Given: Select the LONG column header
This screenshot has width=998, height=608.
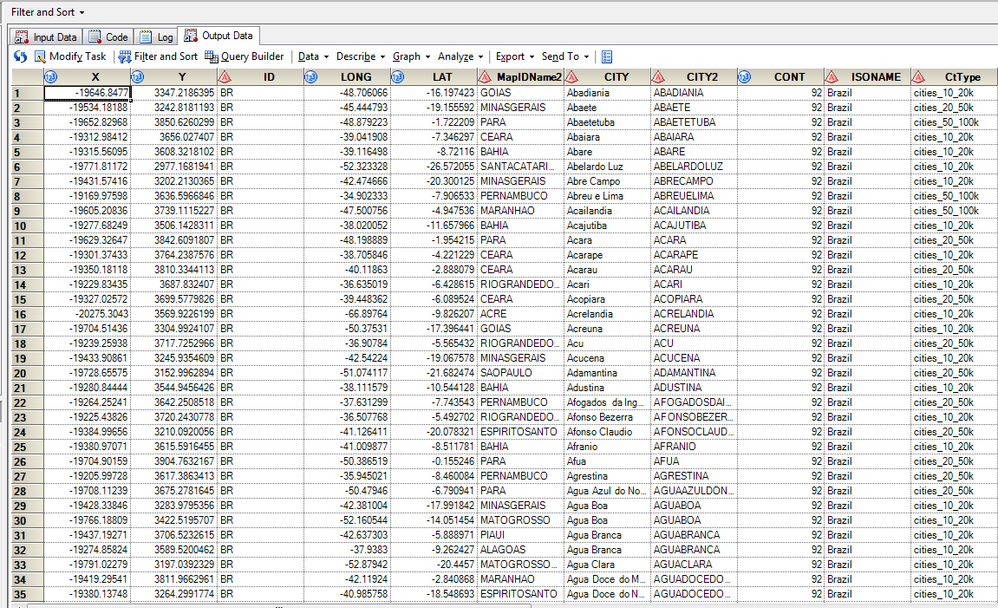Looking at the screenshot, I should click(347, 77).
